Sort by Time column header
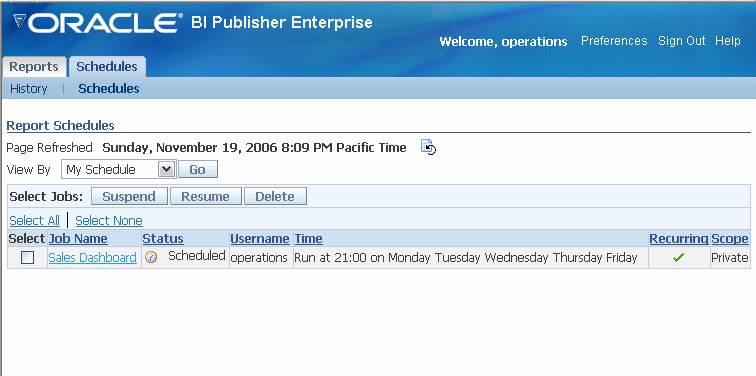Viewport: 756px width, 376px height. [x=309, y=239]
